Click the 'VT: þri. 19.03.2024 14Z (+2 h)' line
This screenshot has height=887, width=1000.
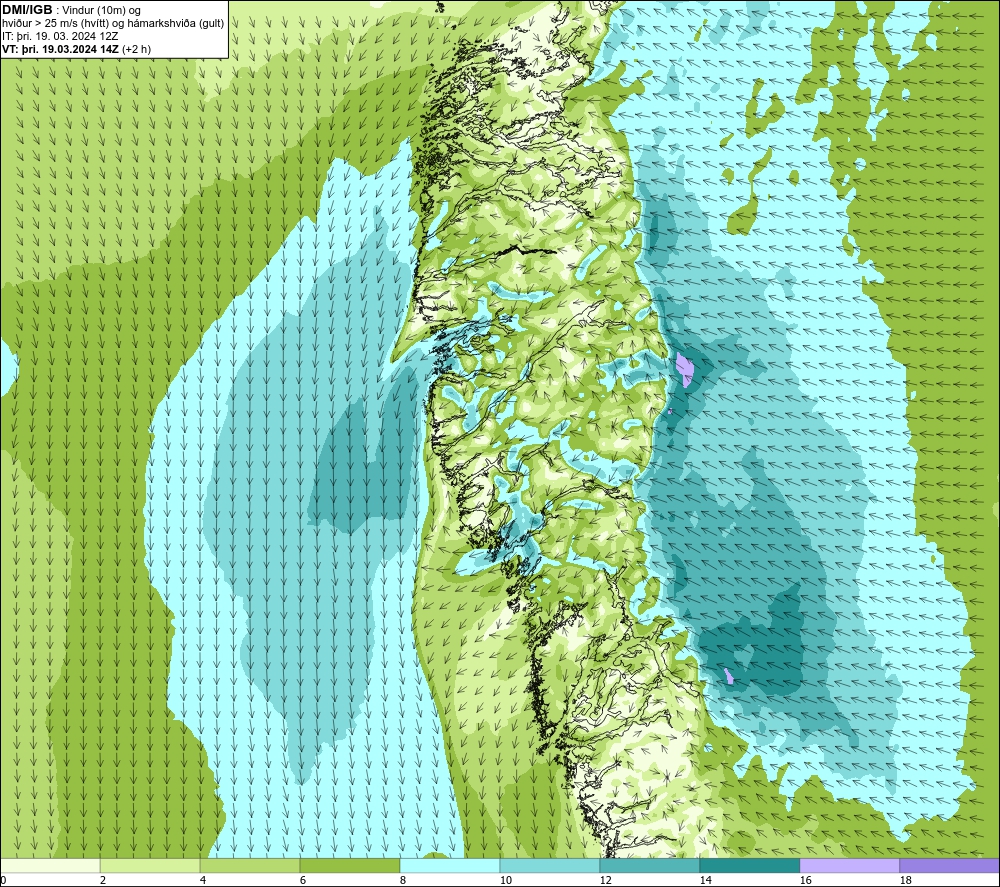(x=77, y=49)
